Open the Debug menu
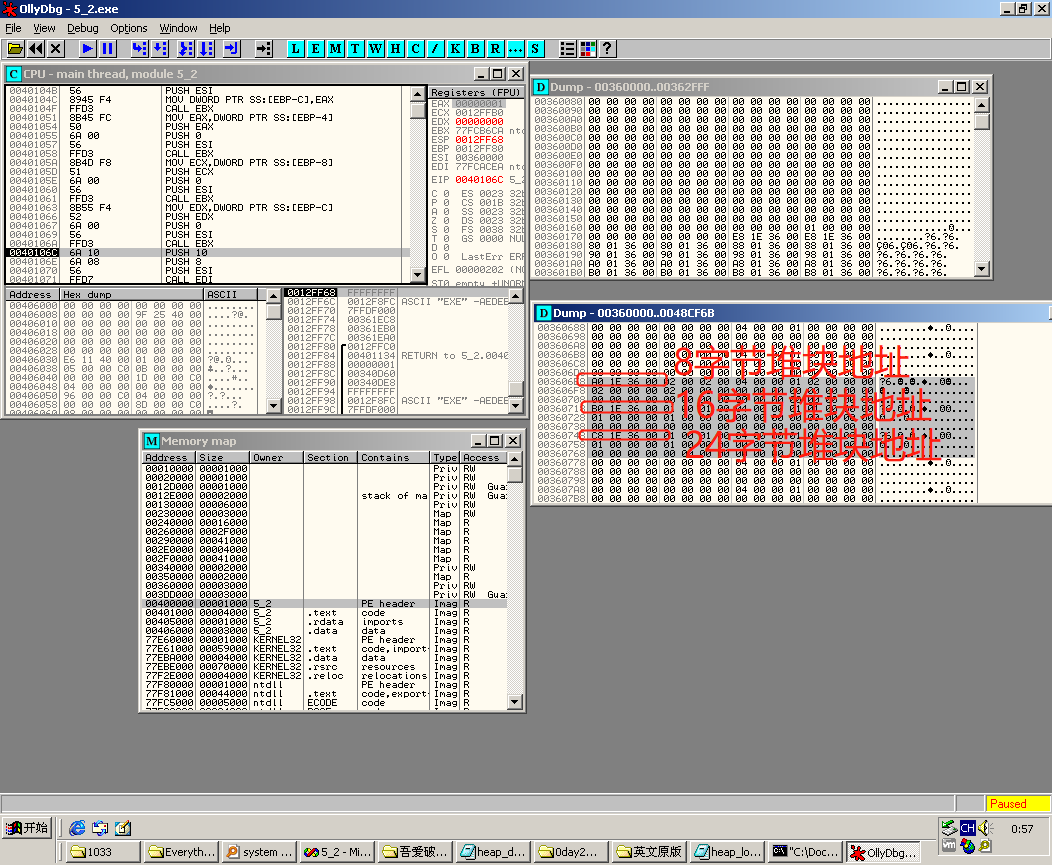 (83, 28)
